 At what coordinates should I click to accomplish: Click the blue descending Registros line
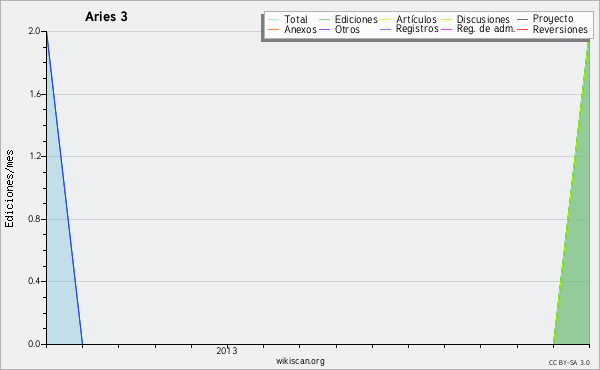pyautogui.click(x=65, y=188)
